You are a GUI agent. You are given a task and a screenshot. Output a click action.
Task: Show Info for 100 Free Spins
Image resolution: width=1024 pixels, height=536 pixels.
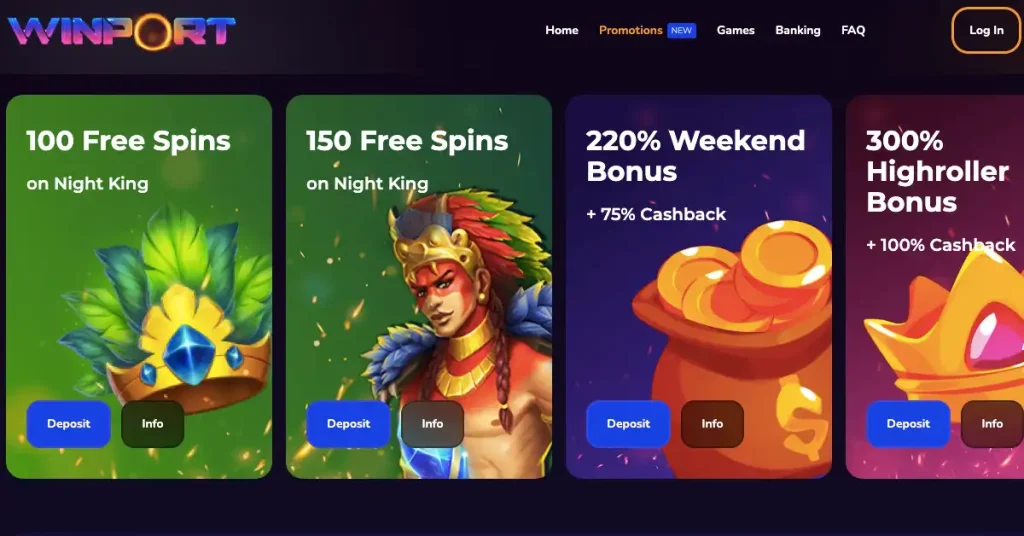(152, 424)
